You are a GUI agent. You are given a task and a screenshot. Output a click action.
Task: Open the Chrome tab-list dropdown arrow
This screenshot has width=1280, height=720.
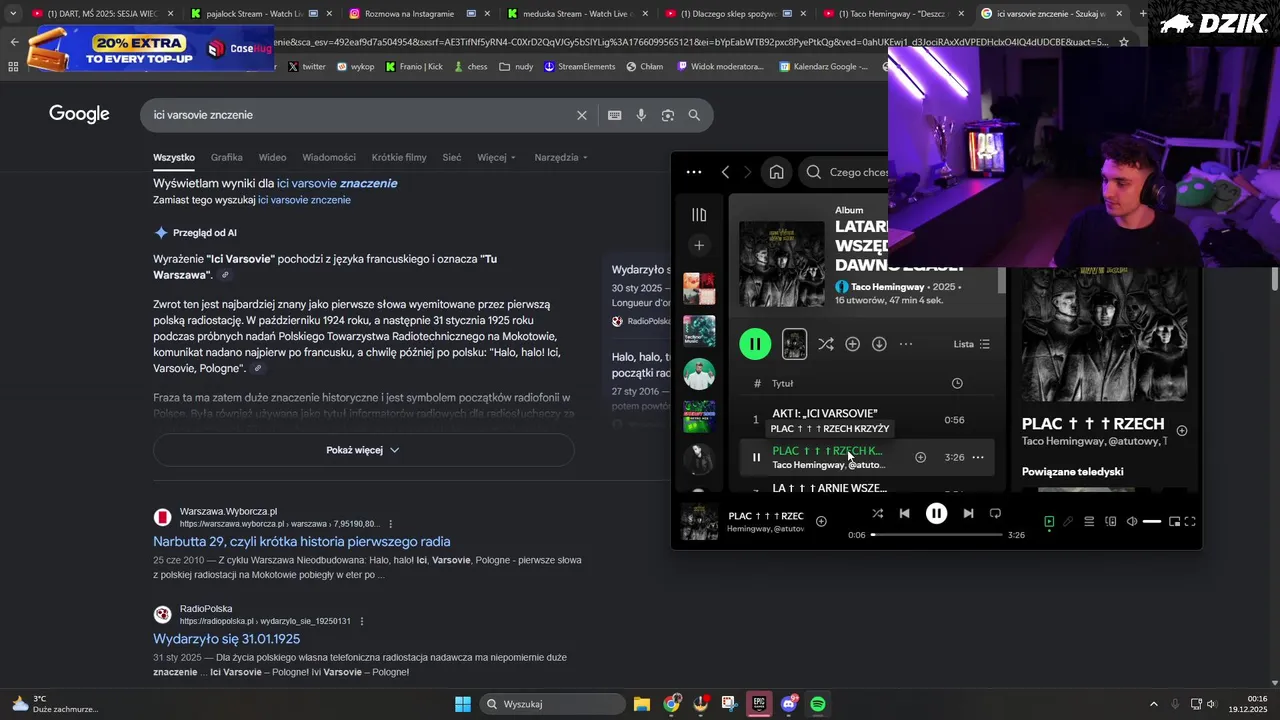coord(12,14)
